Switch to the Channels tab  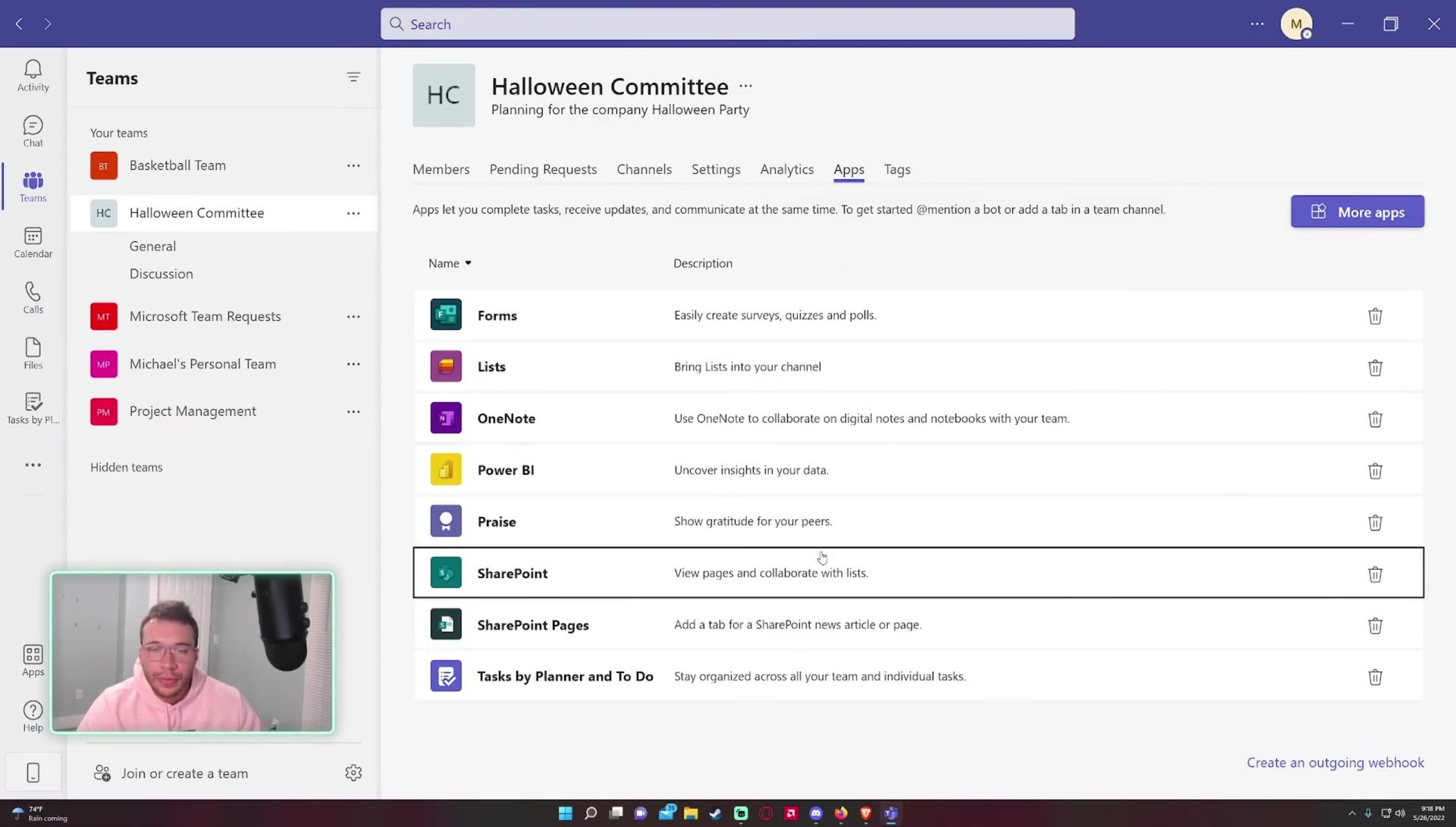[x=644, y=169]
